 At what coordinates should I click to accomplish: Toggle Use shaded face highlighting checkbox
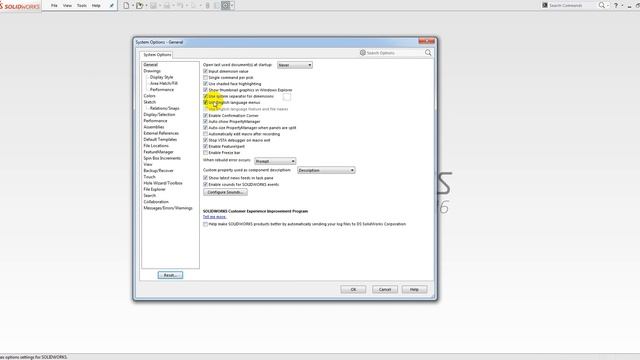(x=205, y=84)
